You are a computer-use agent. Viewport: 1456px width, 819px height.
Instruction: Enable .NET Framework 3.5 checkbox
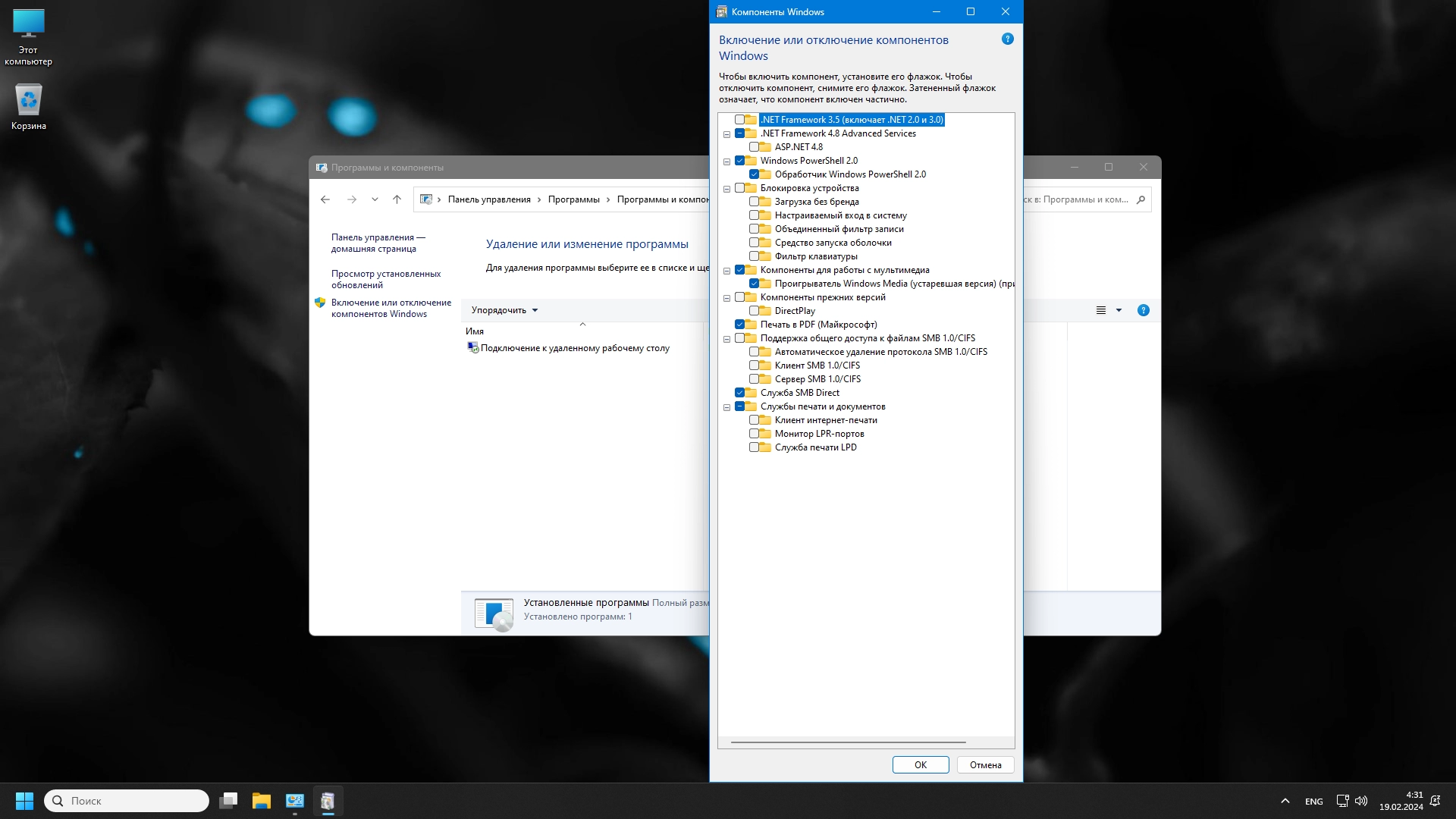(739, 120)
